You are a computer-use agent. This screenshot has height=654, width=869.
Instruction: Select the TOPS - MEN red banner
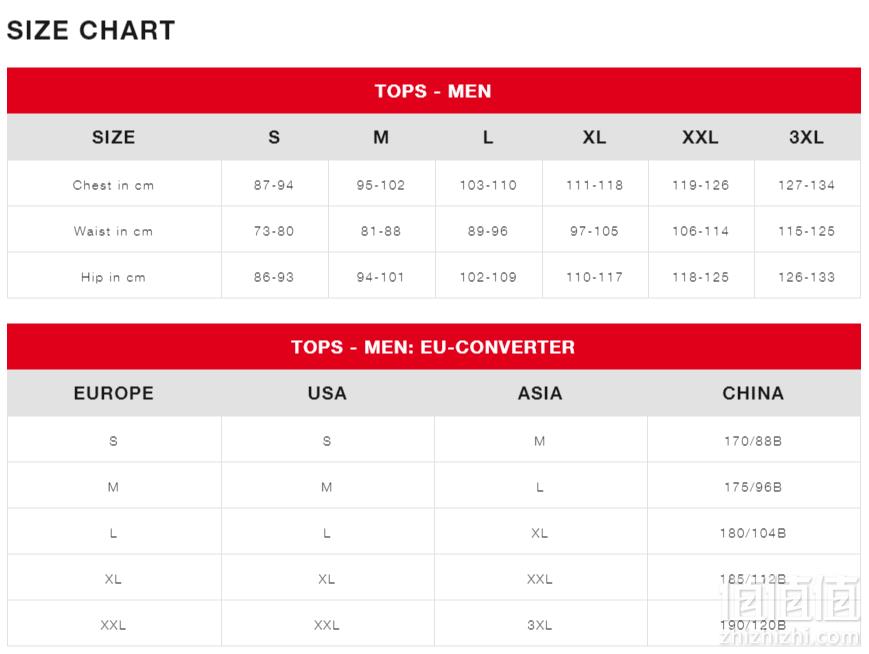coord(433,90)
